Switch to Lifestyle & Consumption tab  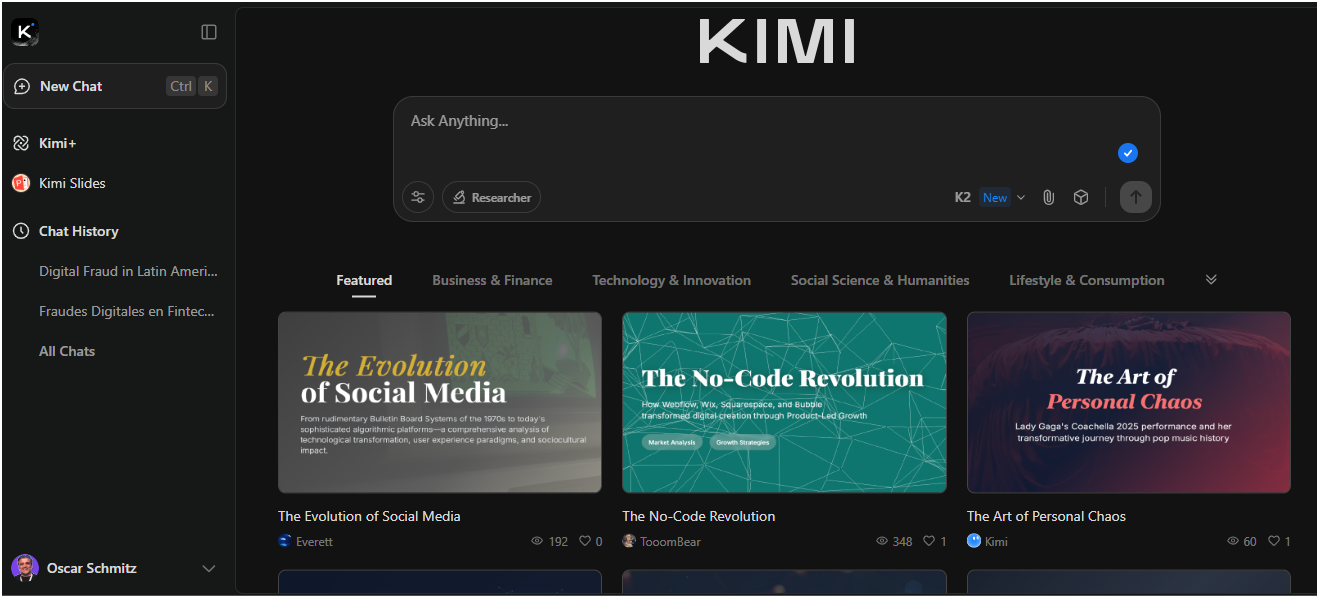1087,280
